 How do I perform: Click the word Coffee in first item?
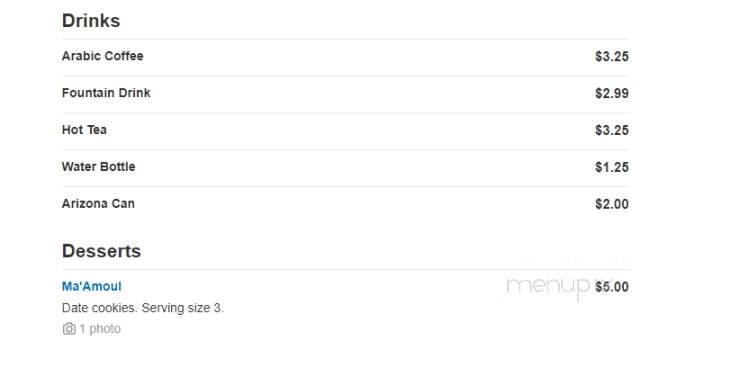(123, 56)
